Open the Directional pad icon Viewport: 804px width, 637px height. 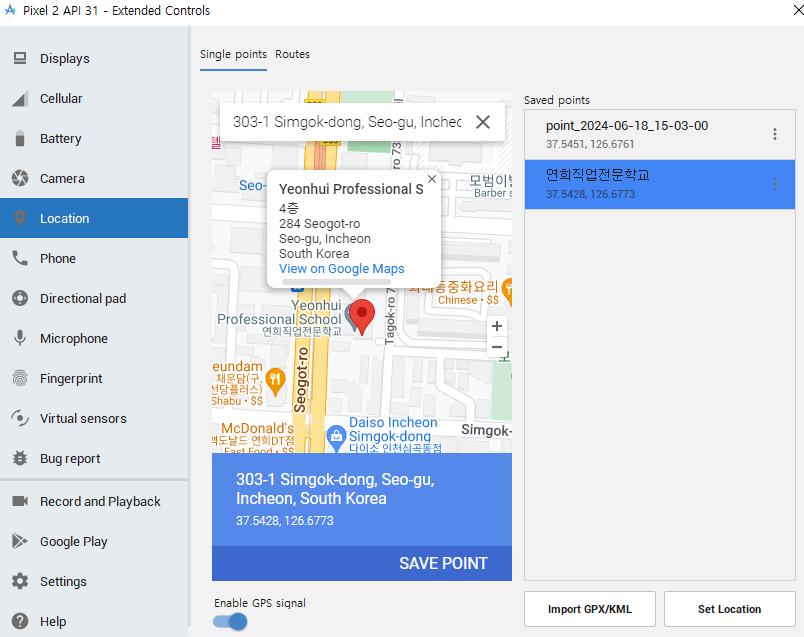click(x=20, y=298)
